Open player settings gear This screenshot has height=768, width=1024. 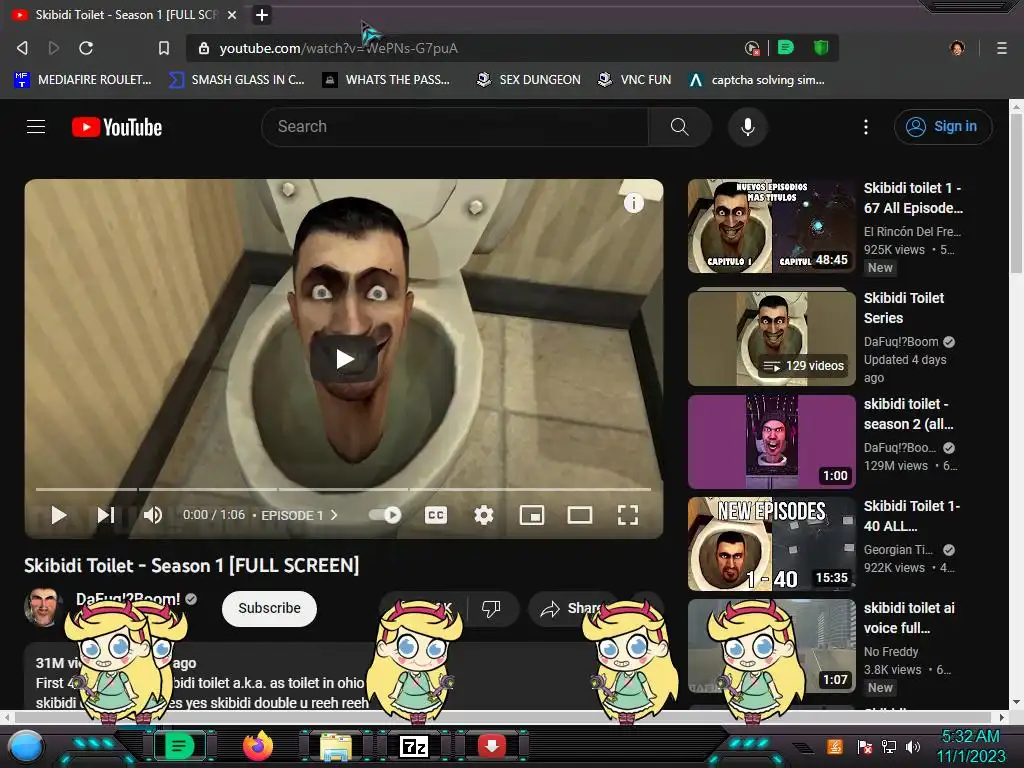point(484,515)
